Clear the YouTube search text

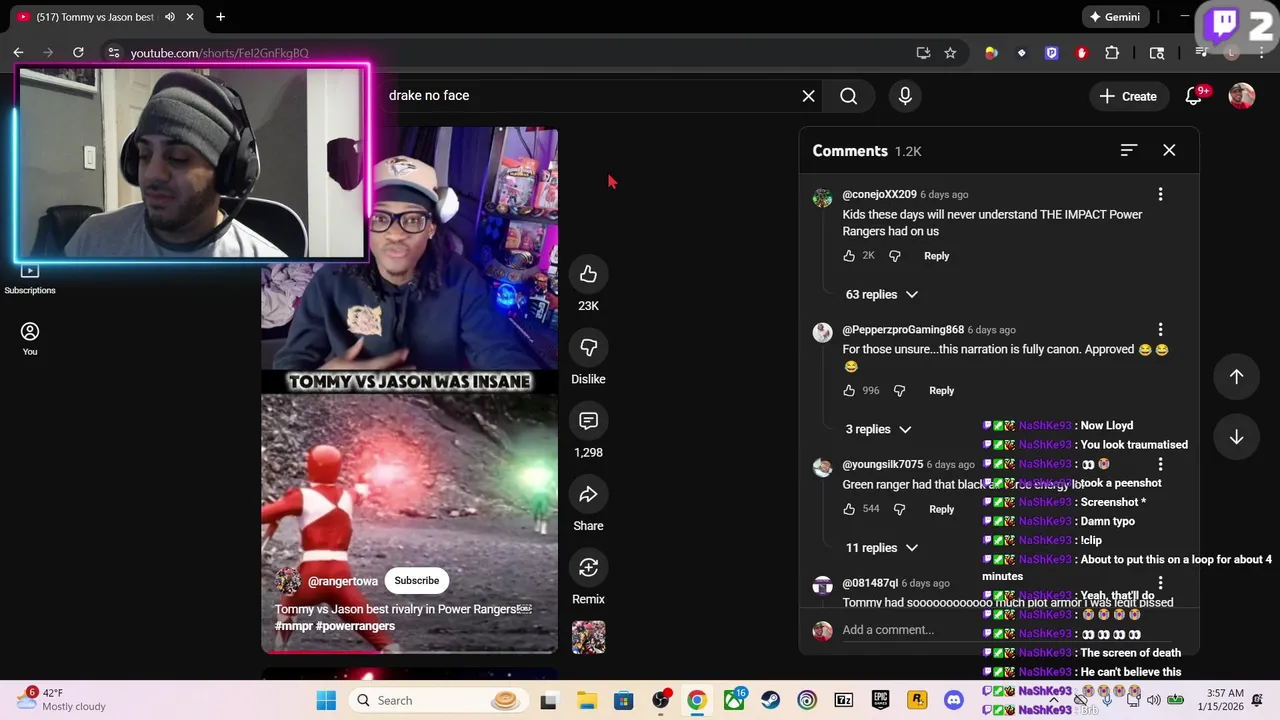point(808,96)
